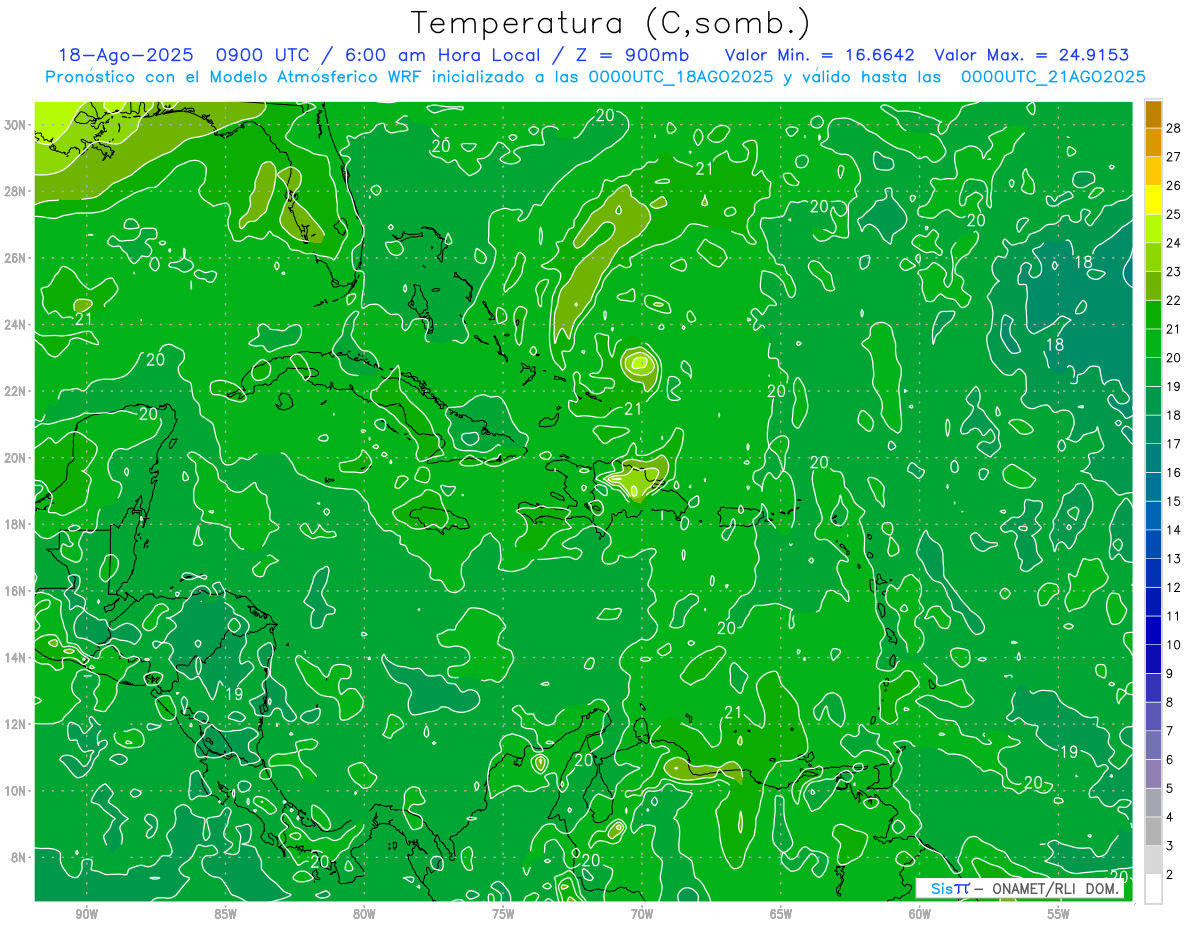The height and width of the screenshot is (927, 1200).
Task: Click the color scale label "22"
Action: tap(1174, 300)
